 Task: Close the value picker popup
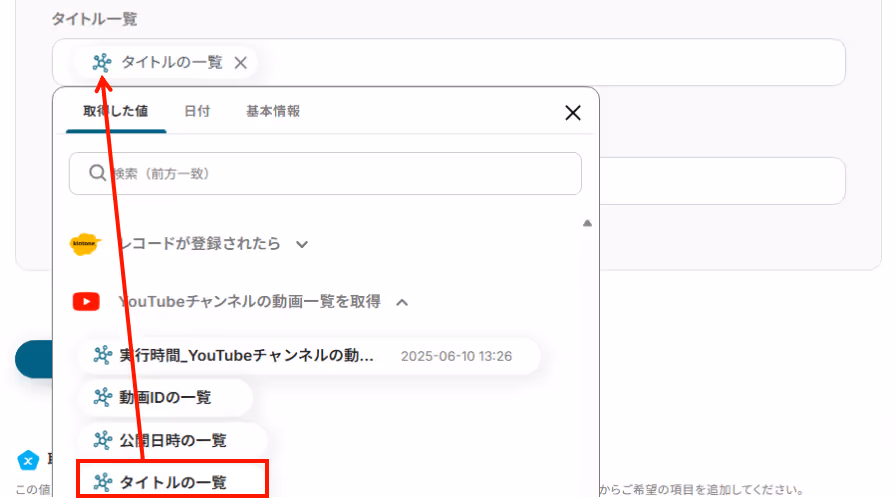[573, 113]
